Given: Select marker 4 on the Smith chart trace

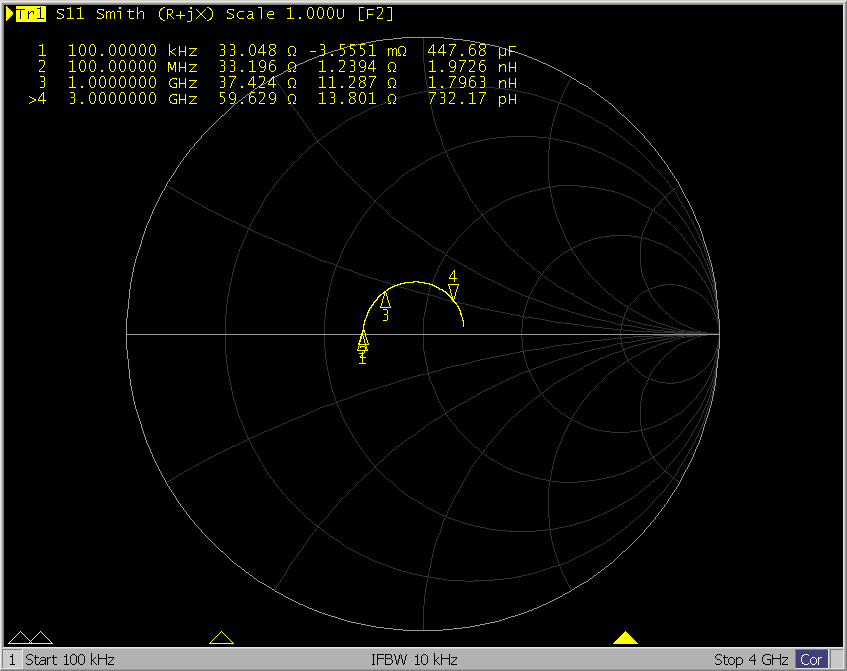Looking at the screenshot, I should 453,291.
